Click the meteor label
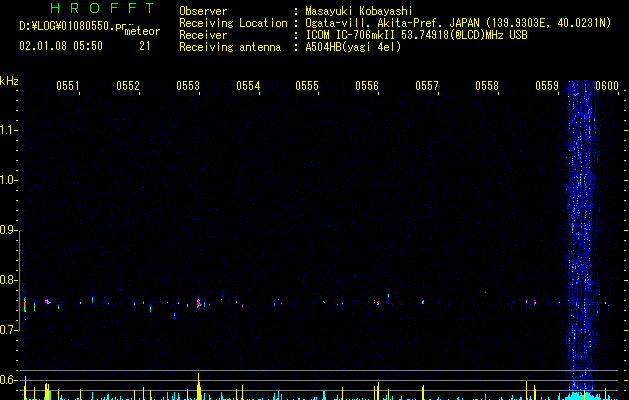 [x=142, y=31]
